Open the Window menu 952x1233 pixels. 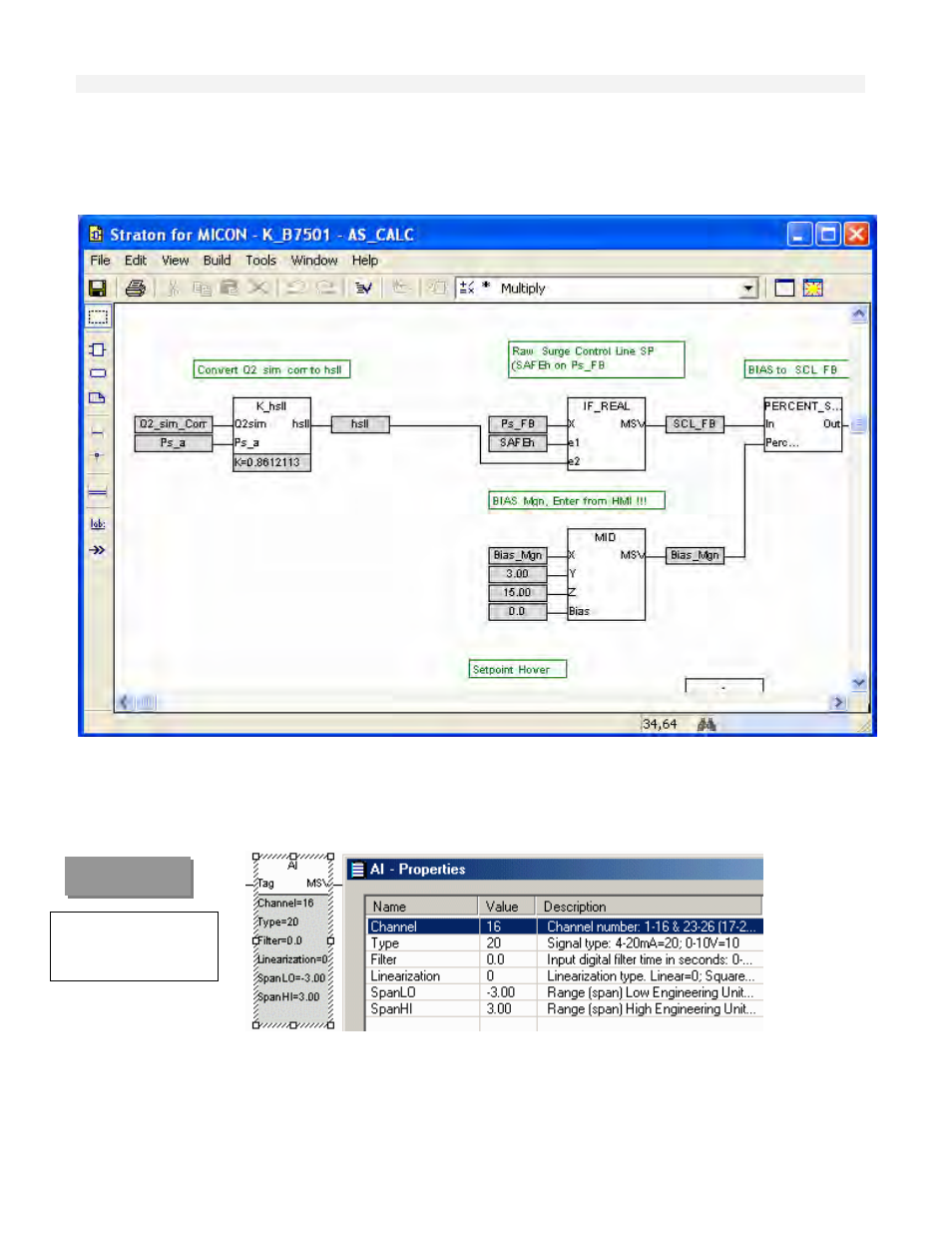coord(314,261)
